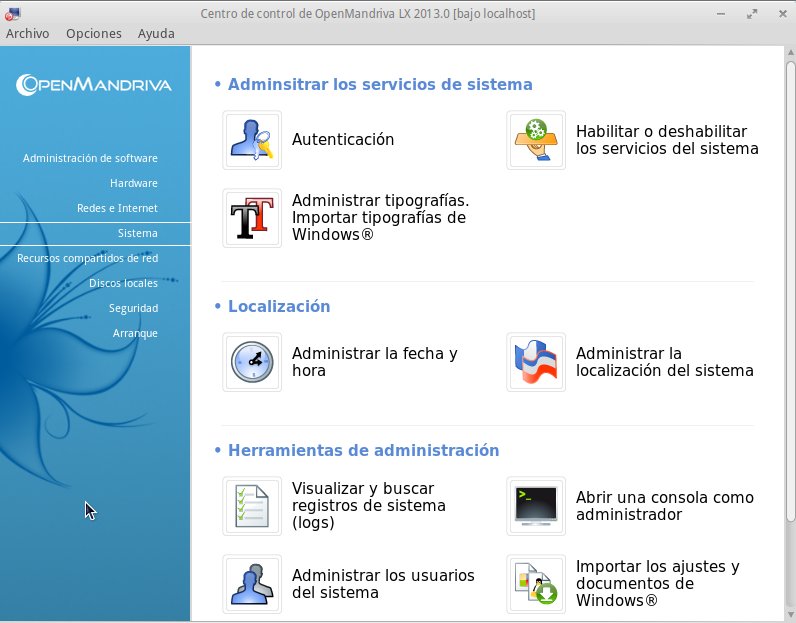The width and height of the screenshot is (796, 623).
Task: Click the Discos locales sidebar entry
Action: click(x=123, y=283)
